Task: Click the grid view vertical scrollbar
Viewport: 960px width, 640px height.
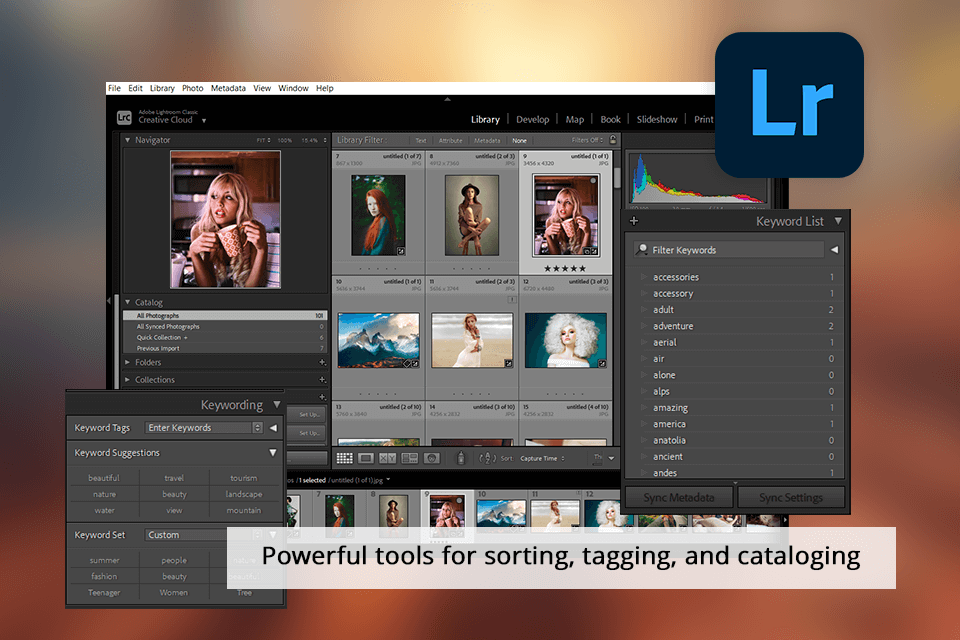Action: [x=617, y=177]
